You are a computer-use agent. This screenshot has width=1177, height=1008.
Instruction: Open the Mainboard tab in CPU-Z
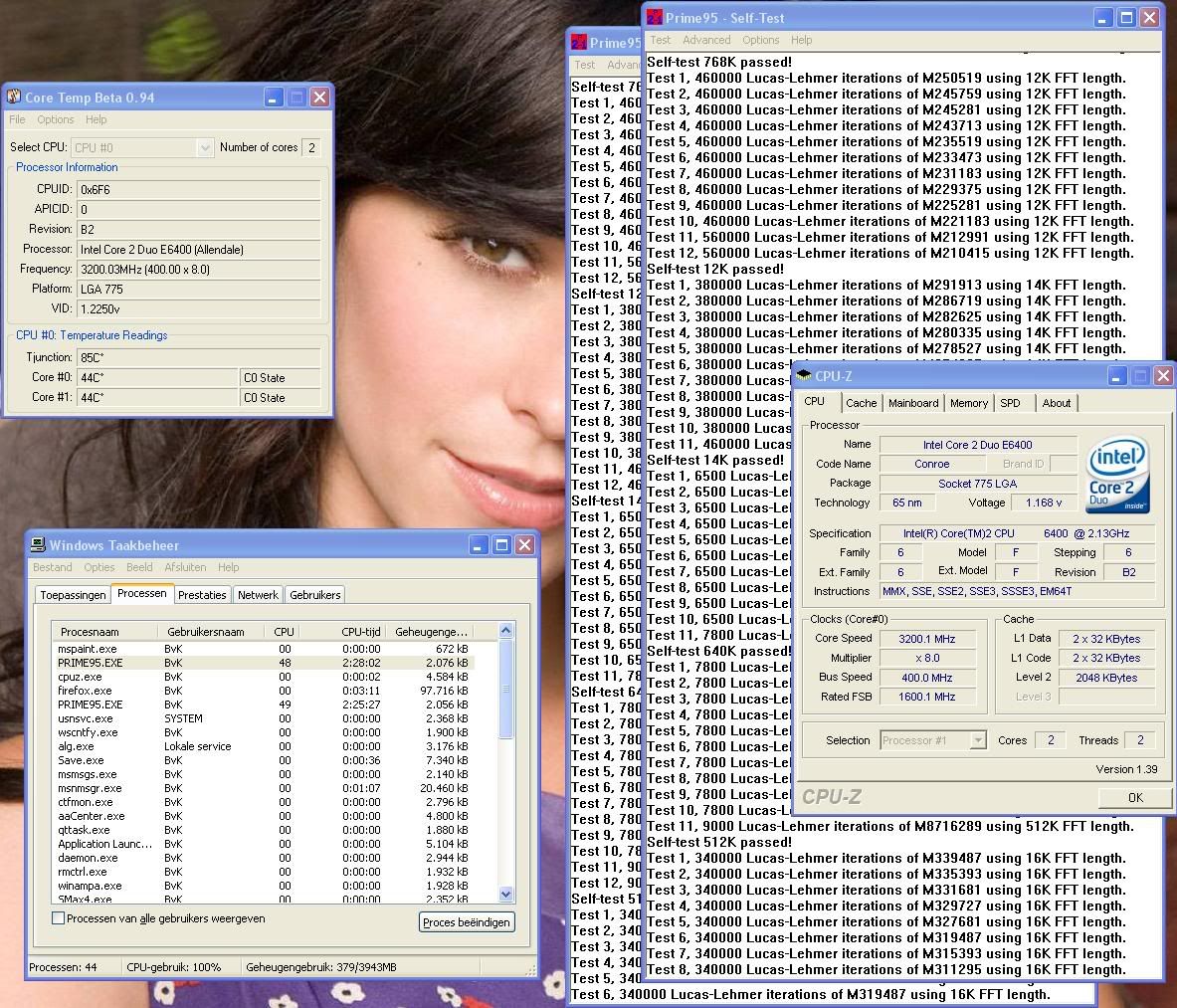913,403
